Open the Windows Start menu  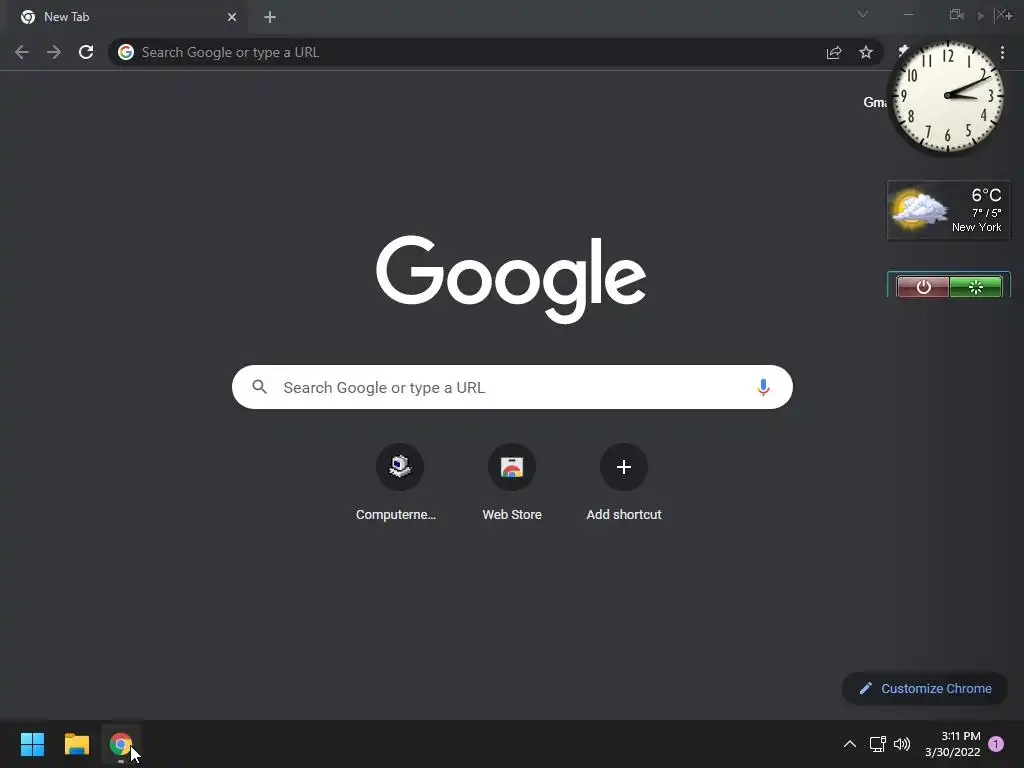(x=32, y=744)
